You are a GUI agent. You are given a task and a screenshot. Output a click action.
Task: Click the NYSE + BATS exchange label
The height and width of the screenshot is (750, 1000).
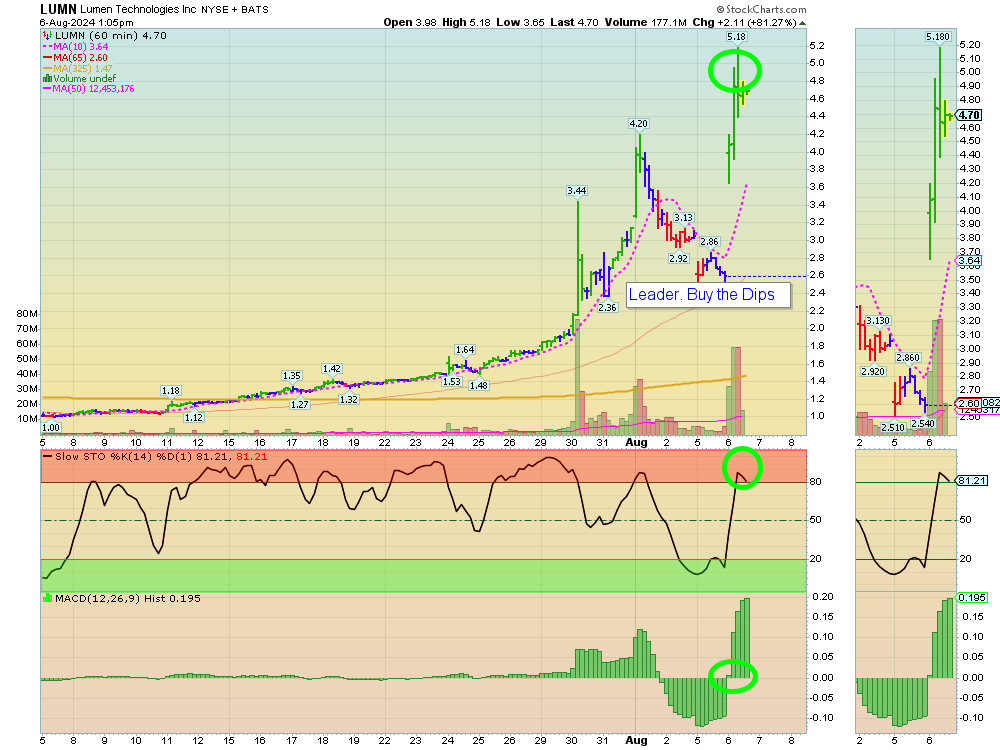click(235, 10)
